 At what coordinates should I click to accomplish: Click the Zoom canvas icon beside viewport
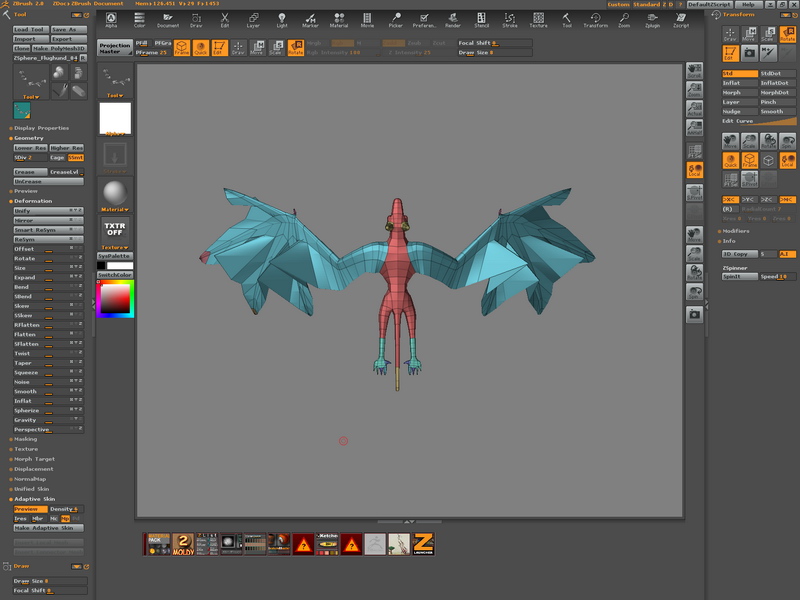[694, 90]
